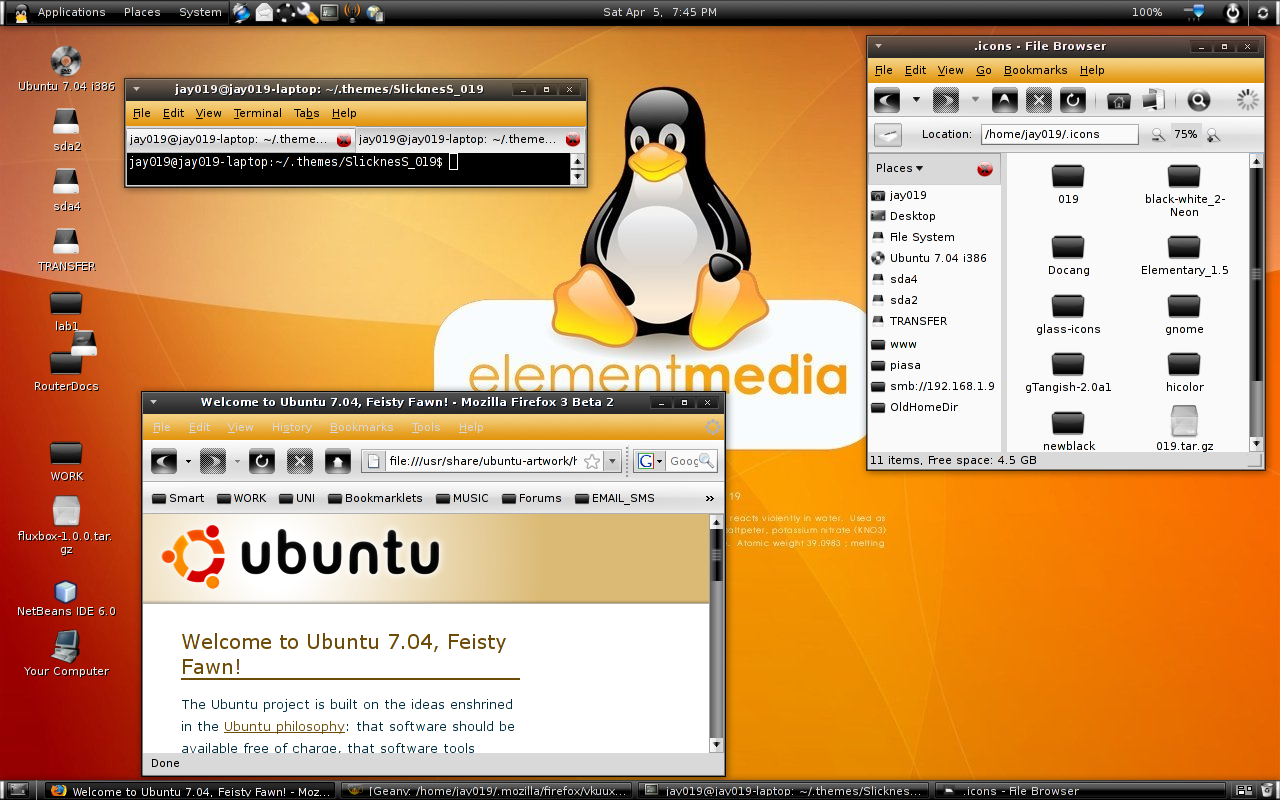Open NetBeans IDE 6.0 desktop icon
The width and height of the screenshot is (1280, 800).
(66, 599)
